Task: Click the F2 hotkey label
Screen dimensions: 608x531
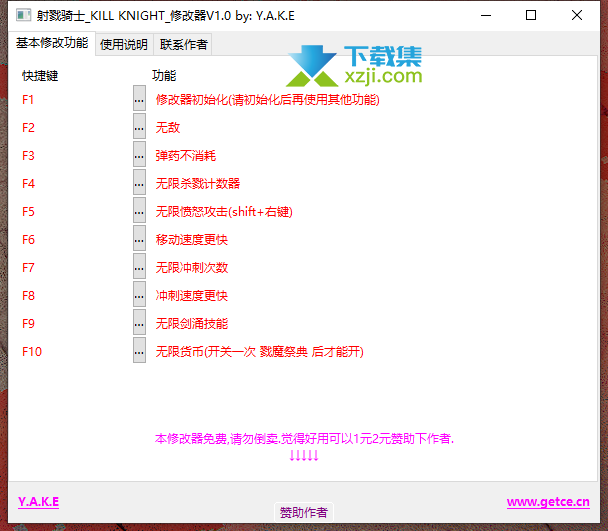Action: 28,128
